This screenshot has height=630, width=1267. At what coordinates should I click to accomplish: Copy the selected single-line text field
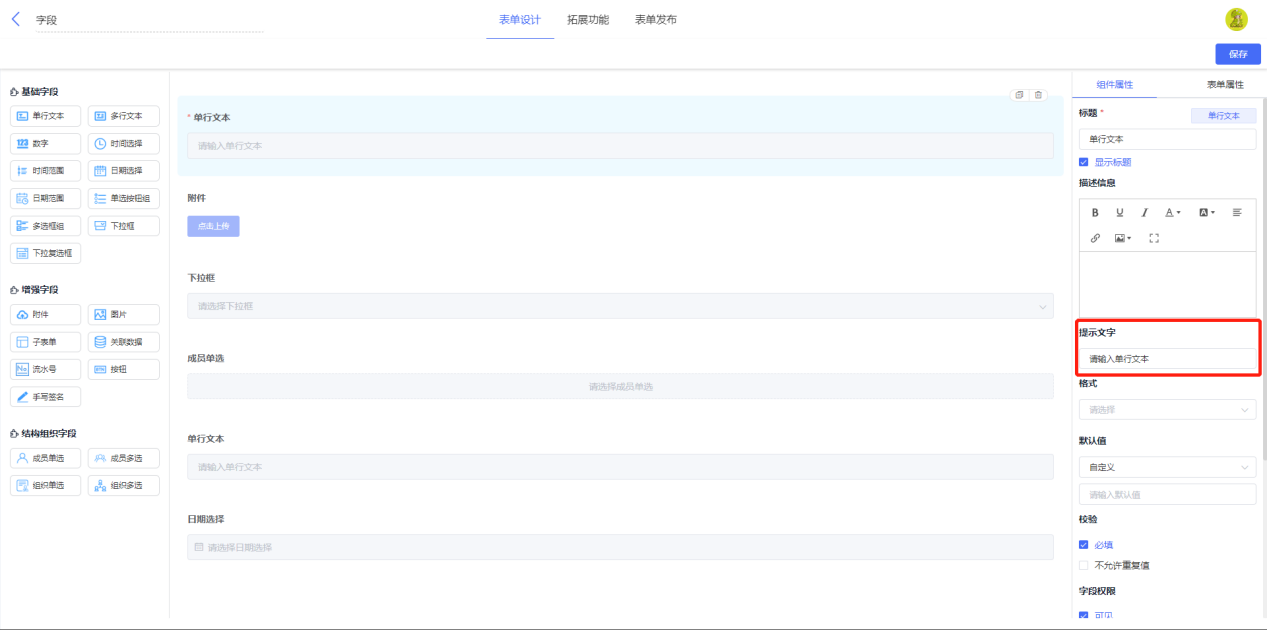click(x=1019, y=95)
